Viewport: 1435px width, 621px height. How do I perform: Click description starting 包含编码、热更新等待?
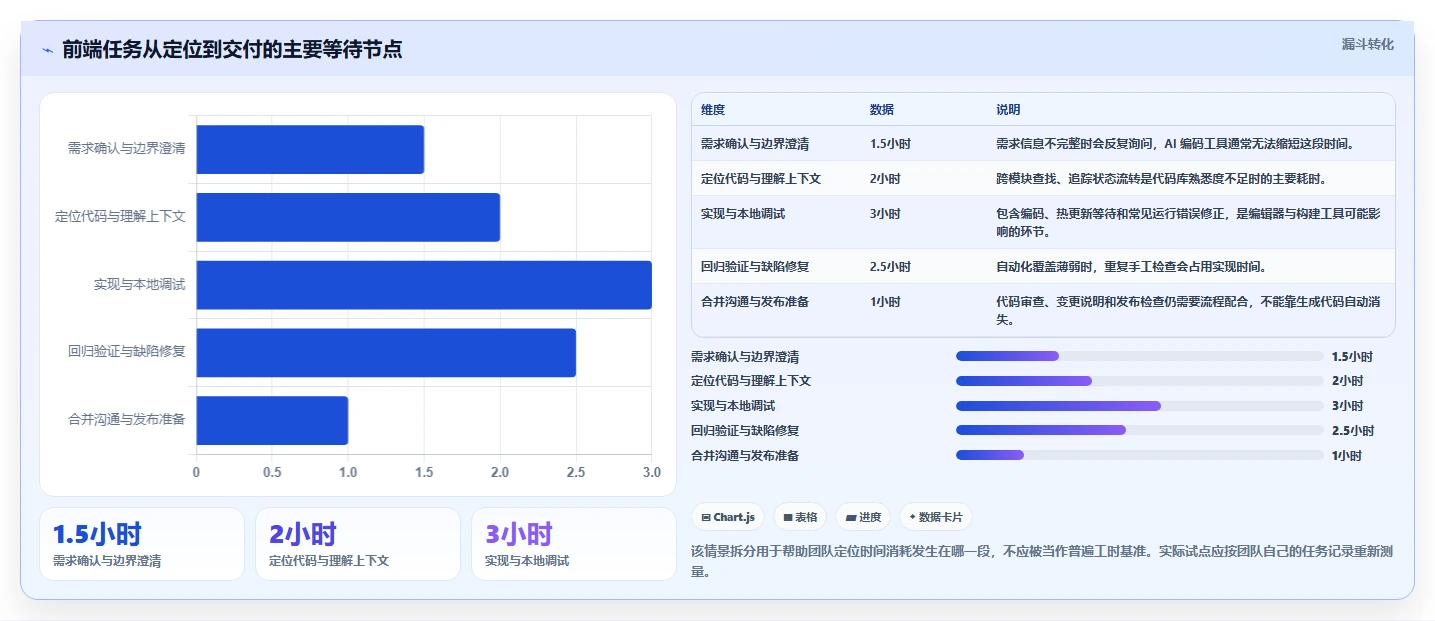[1188, 223]
